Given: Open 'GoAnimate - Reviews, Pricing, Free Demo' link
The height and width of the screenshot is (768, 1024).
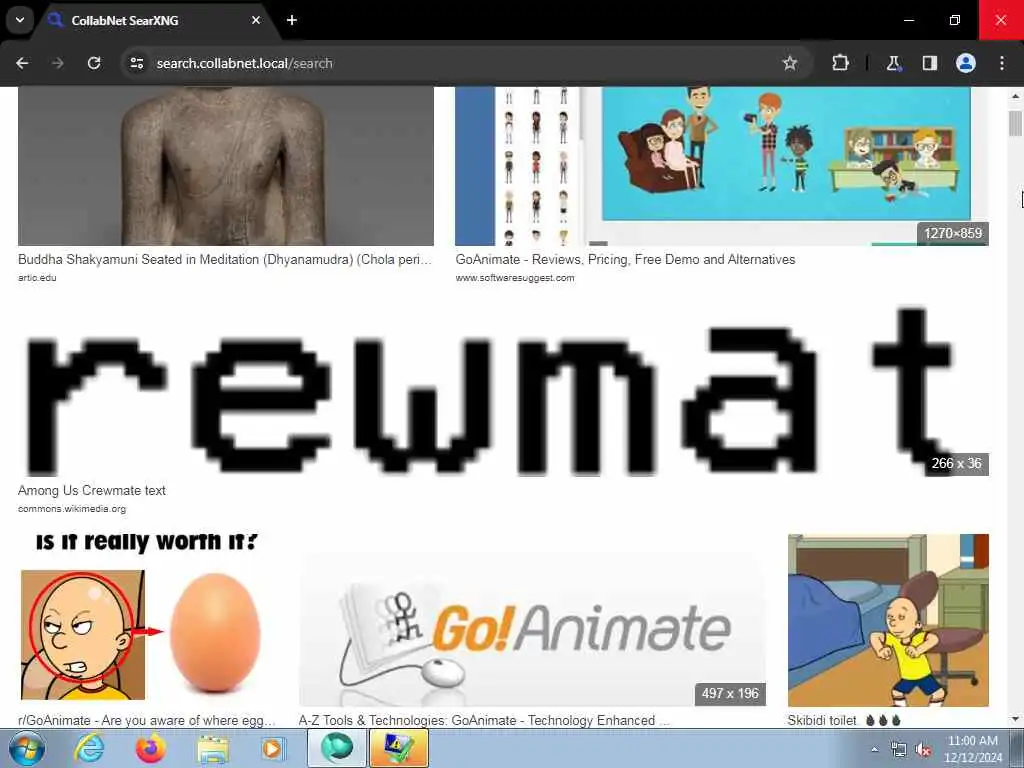Looking at the screenshot, I should (625, 259).
